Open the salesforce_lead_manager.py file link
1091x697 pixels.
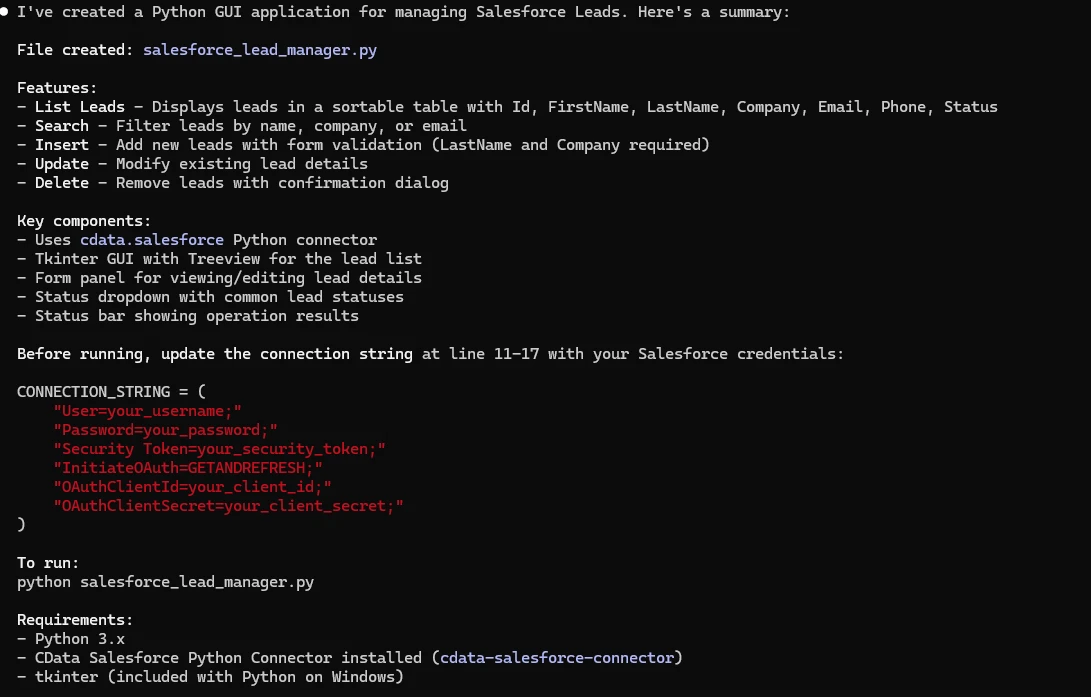260,50
